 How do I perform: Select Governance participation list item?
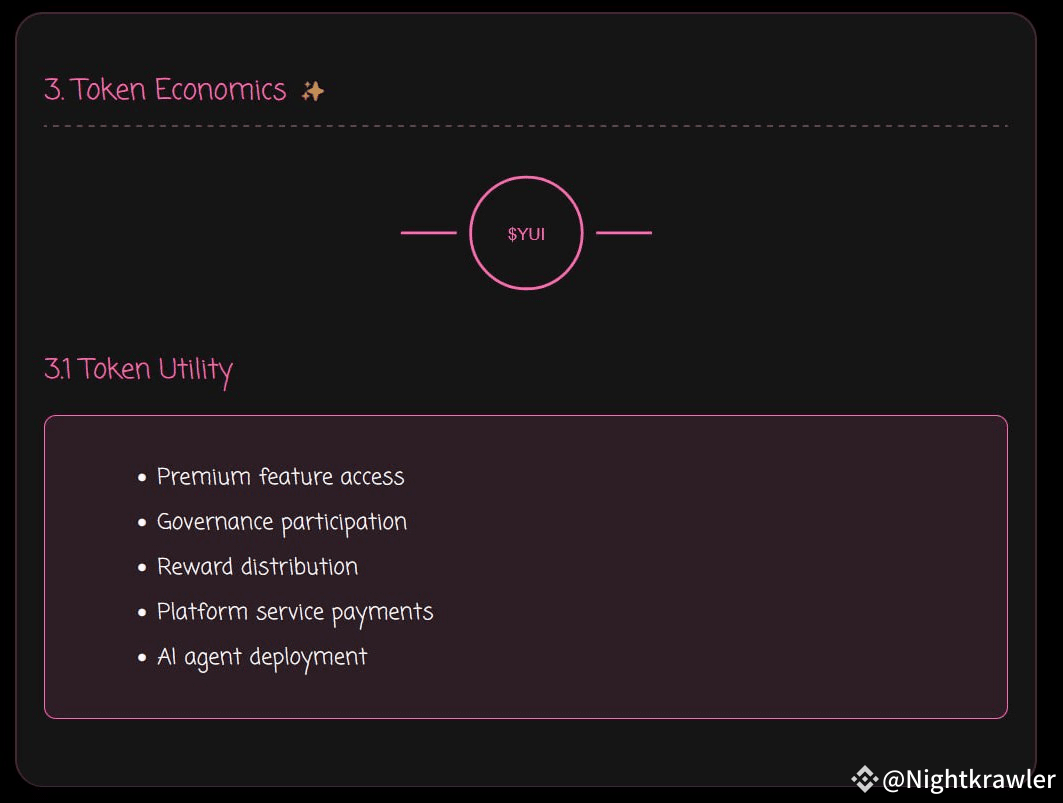(282, 522)
